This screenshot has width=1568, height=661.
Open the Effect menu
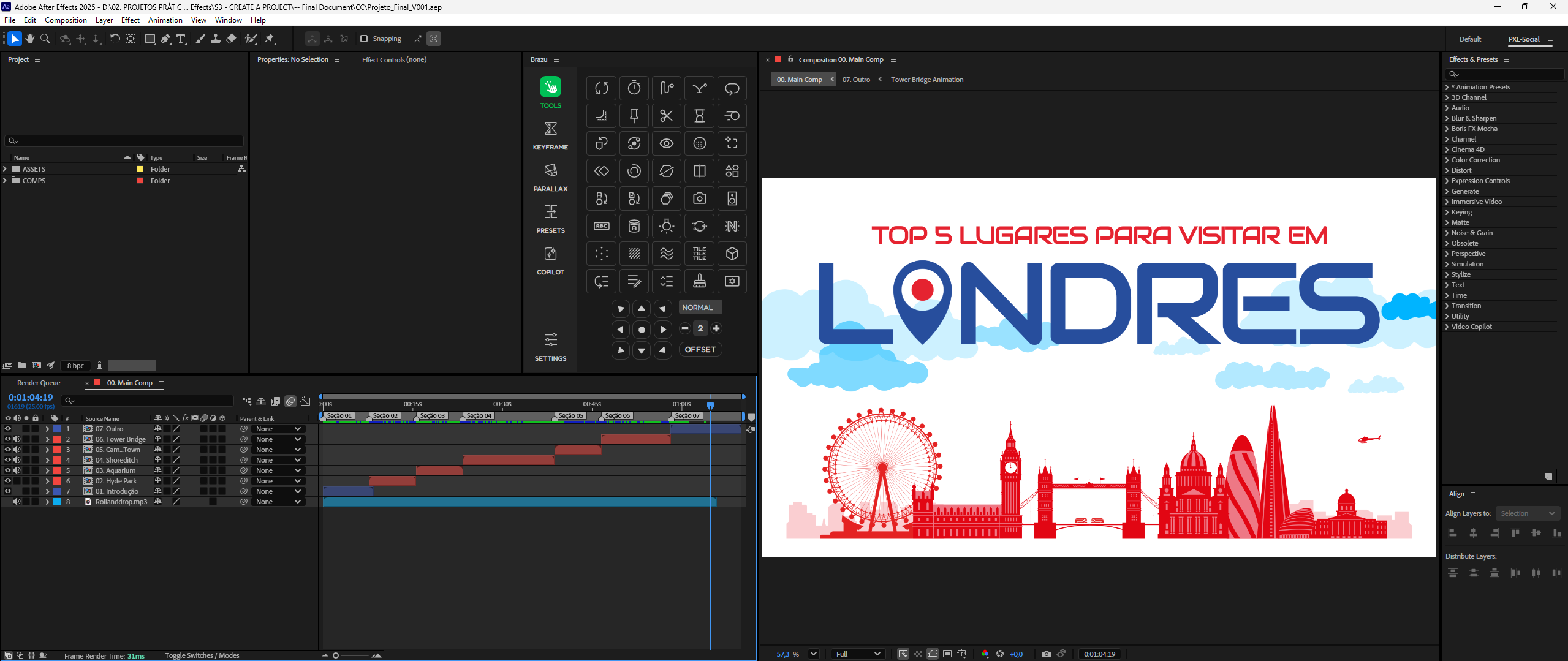[x=130, y=20]
